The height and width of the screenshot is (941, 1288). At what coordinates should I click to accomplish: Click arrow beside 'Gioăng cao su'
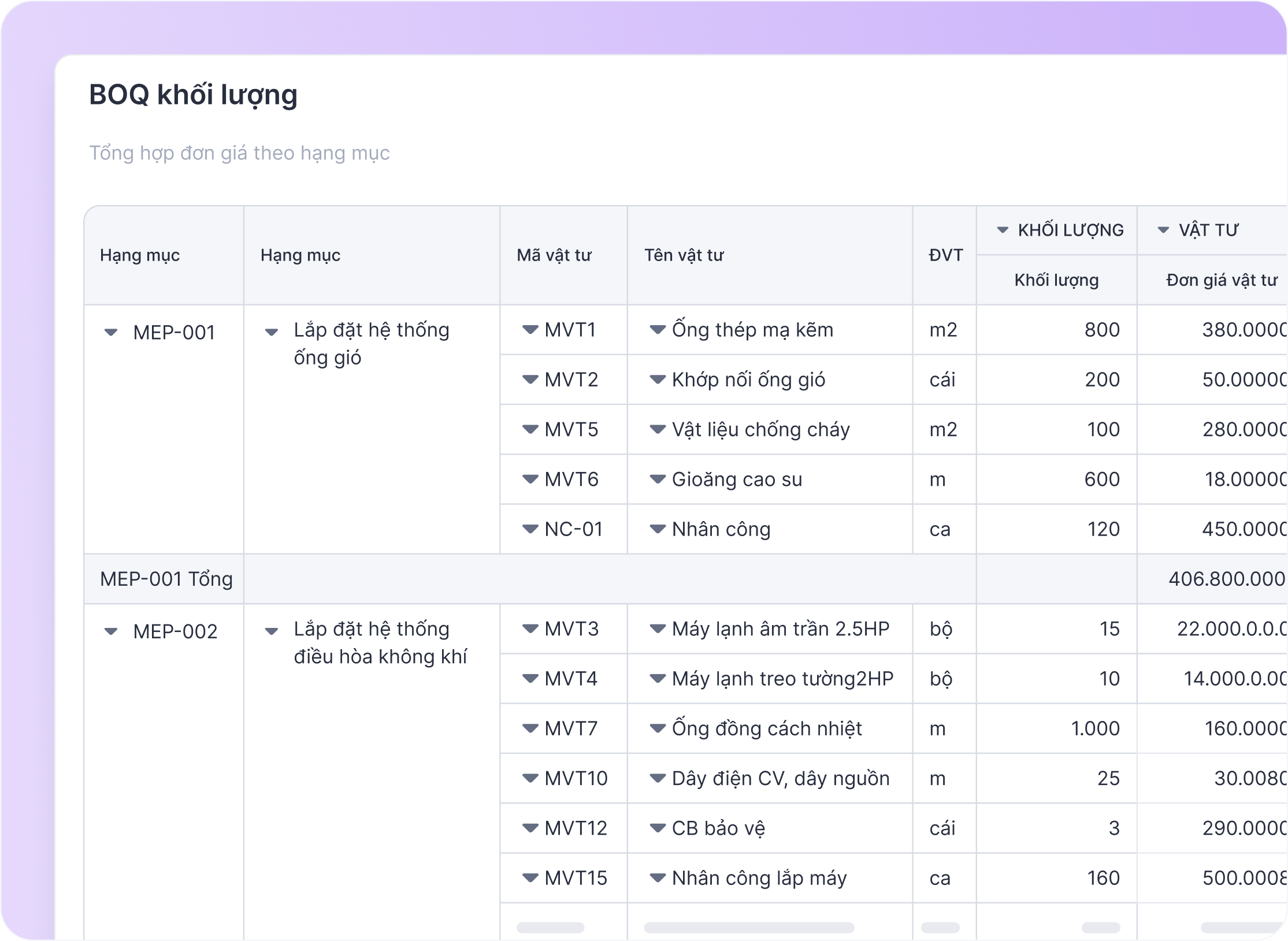tap(658, 479)
